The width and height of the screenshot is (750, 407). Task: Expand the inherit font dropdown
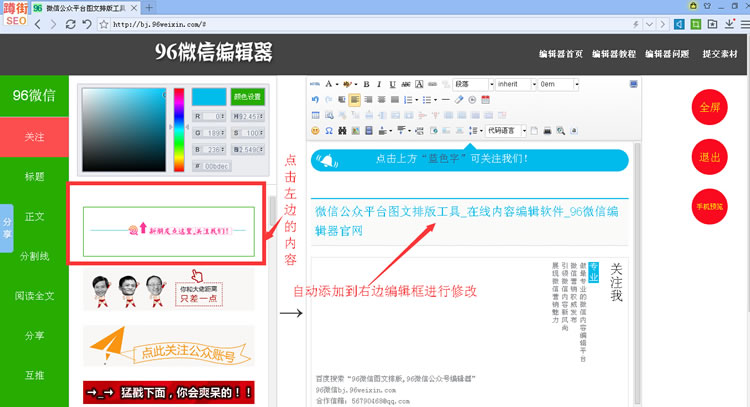click(515, 84)
